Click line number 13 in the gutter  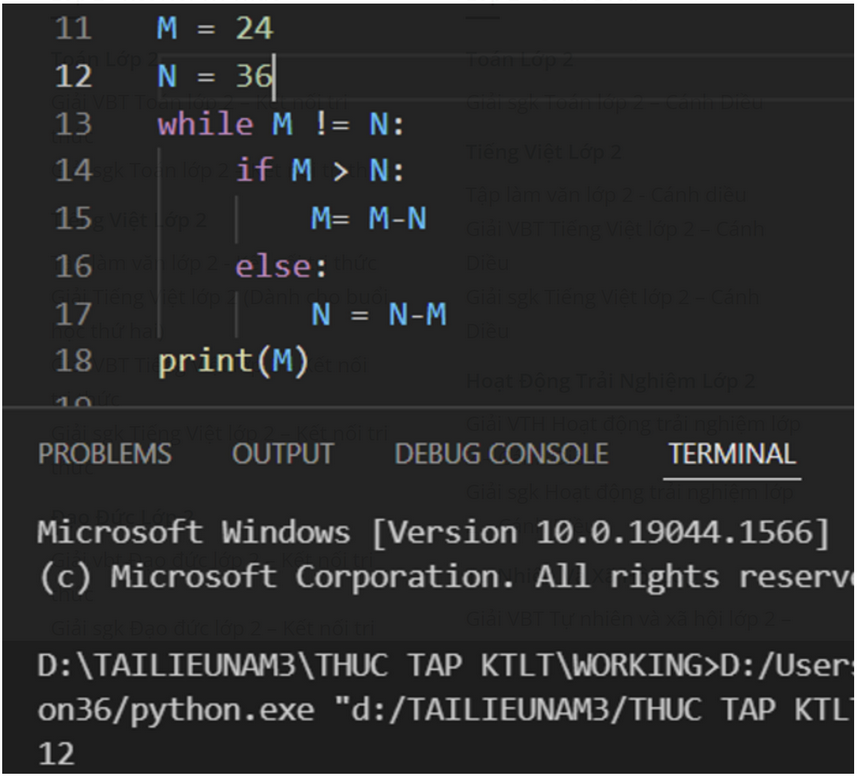pyautogui.click(x=72, y=124)
